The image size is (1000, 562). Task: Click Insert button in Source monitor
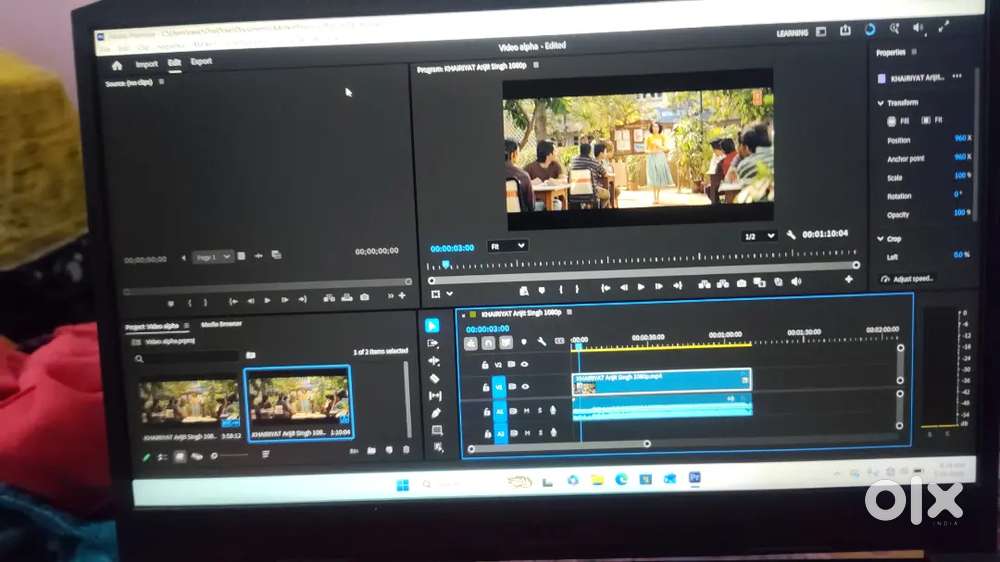point(329,299)
